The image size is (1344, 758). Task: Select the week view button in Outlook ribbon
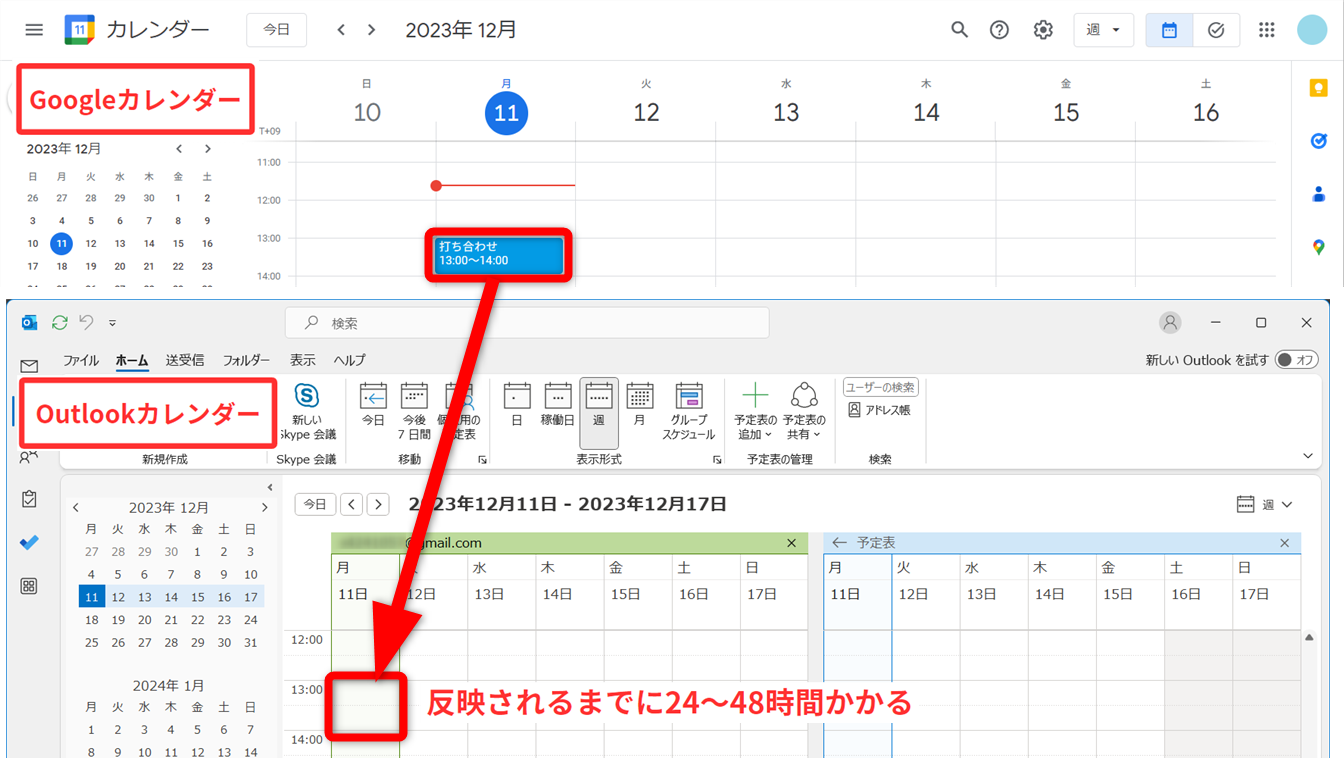click(598, 411)
